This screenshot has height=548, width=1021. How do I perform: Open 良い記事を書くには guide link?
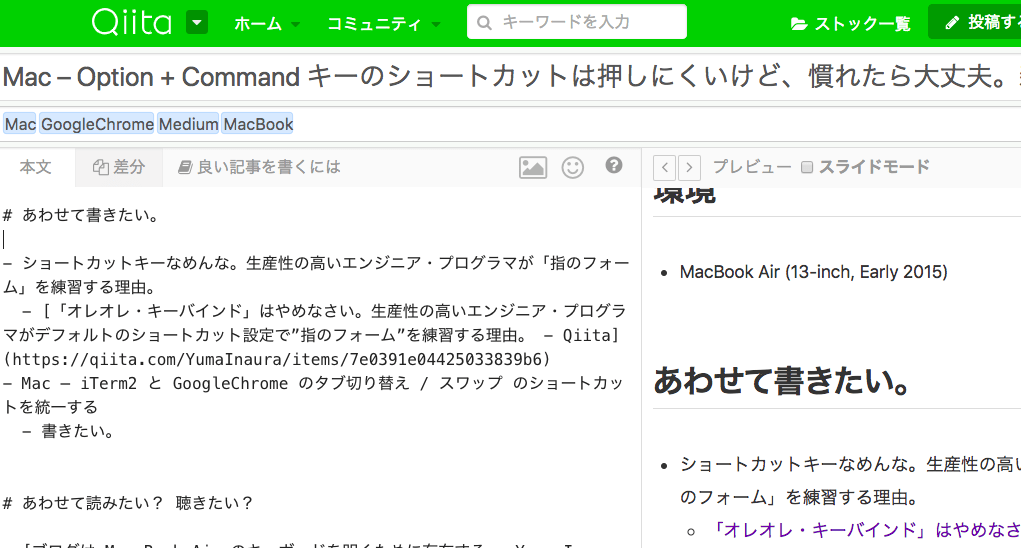click(259, 167)
